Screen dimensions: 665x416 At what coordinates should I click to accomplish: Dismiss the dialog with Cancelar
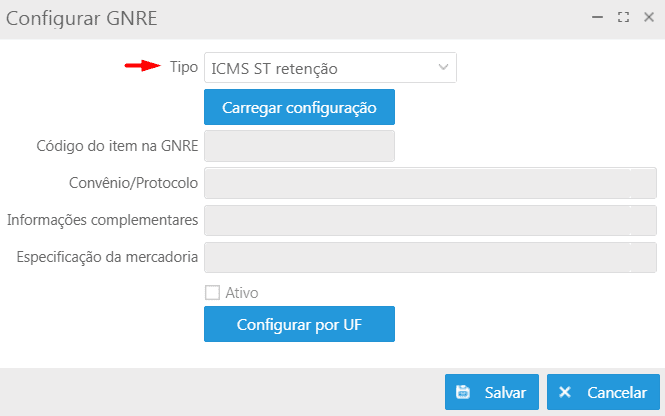(603, 392)
